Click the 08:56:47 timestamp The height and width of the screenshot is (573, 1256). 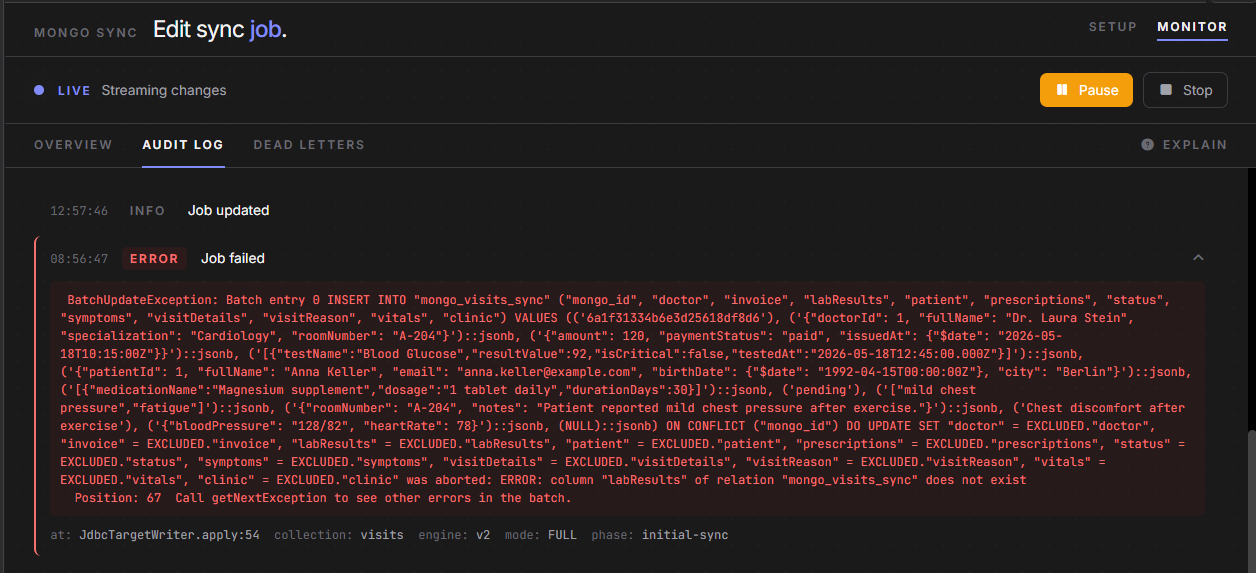click(x=79, y=259)
